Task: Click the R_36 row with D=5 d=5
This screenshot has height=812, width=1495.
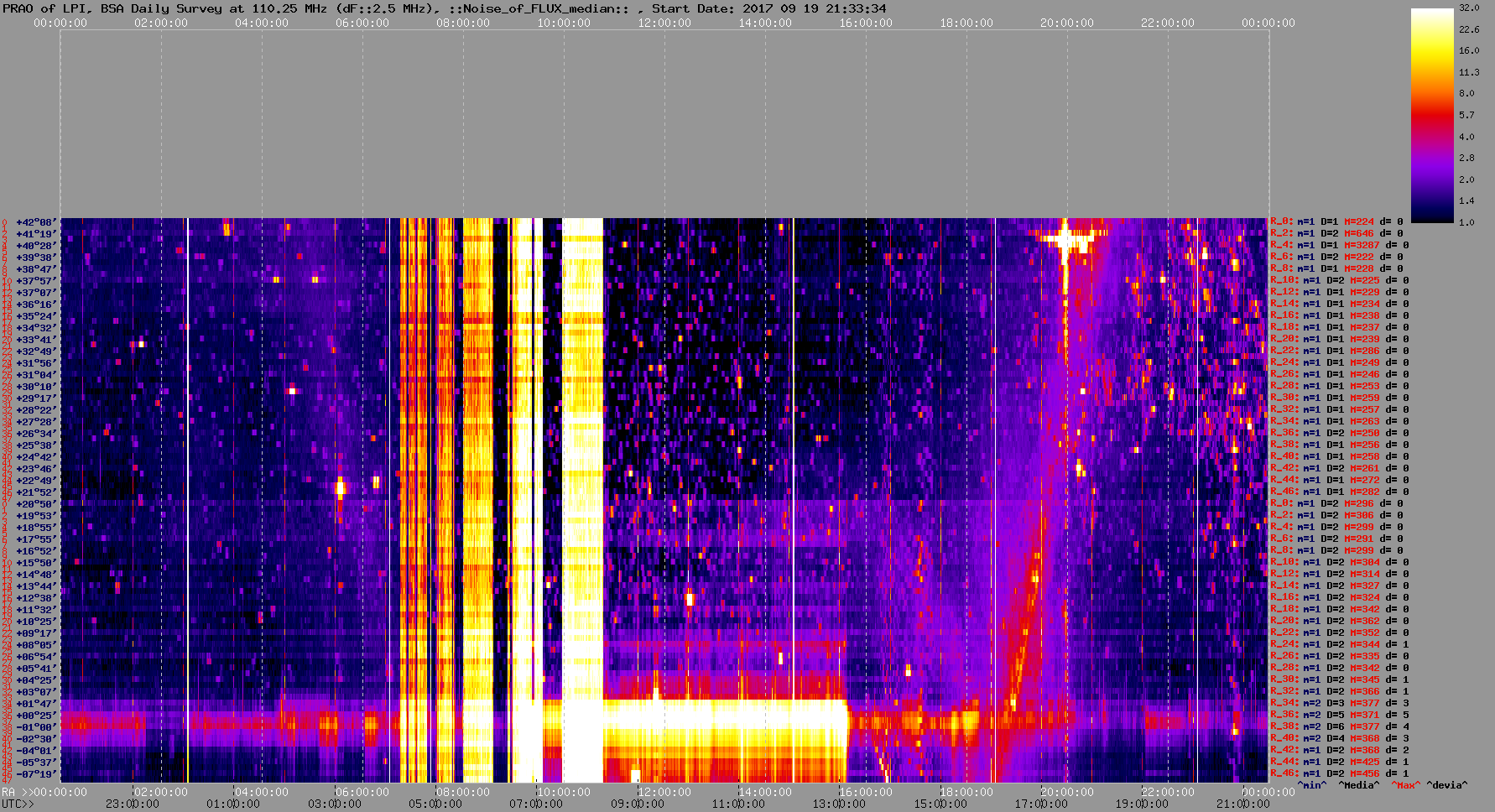Action: (1340, 716)
